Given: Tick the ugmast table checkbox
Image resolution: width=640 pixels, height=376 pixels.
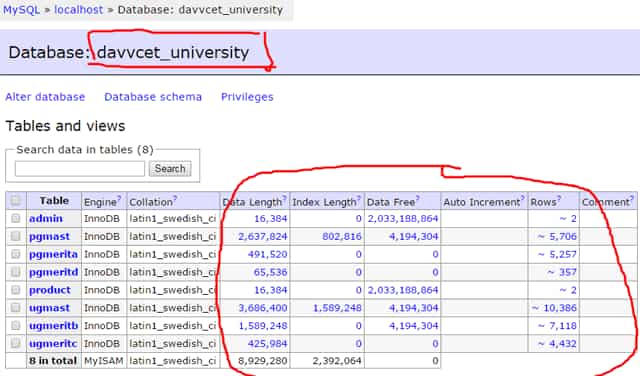Looking at the screenshot, I should [16, 307].
